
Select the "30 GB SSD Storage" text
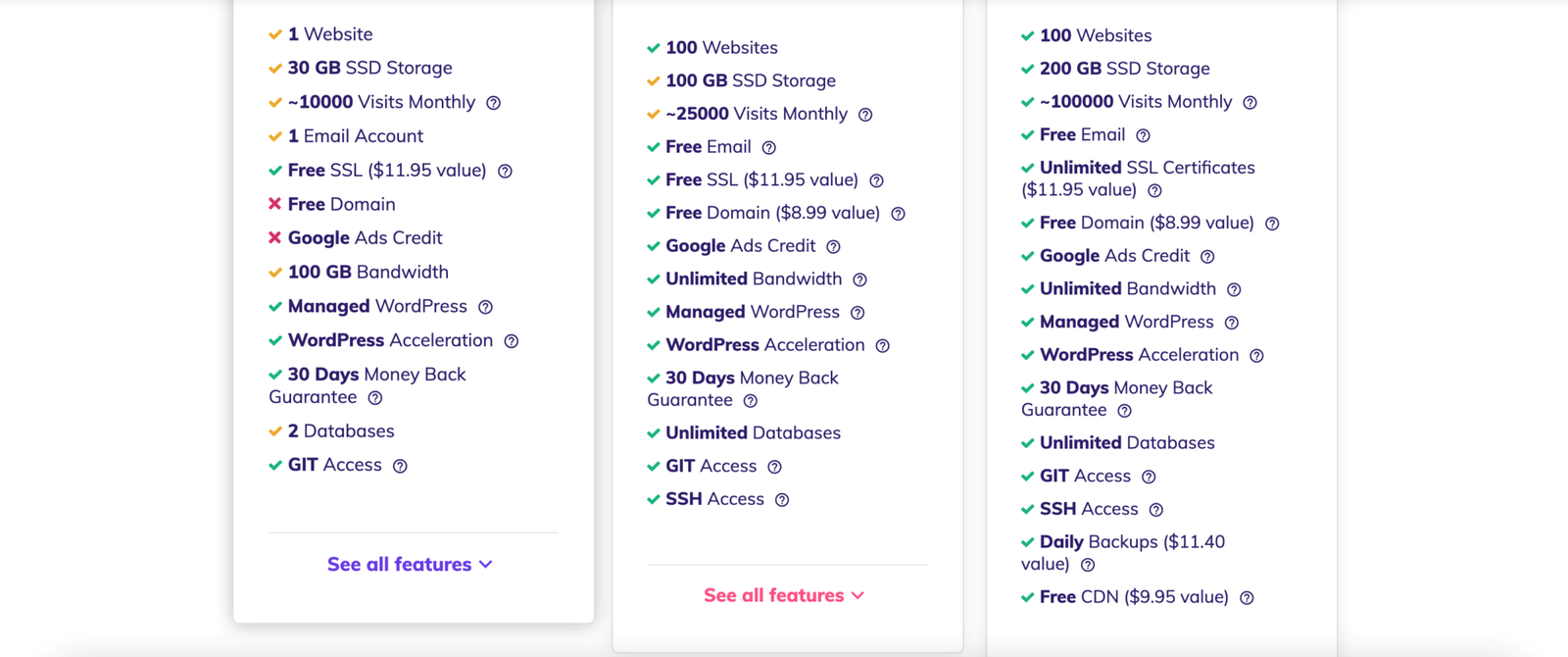(369, 68)
